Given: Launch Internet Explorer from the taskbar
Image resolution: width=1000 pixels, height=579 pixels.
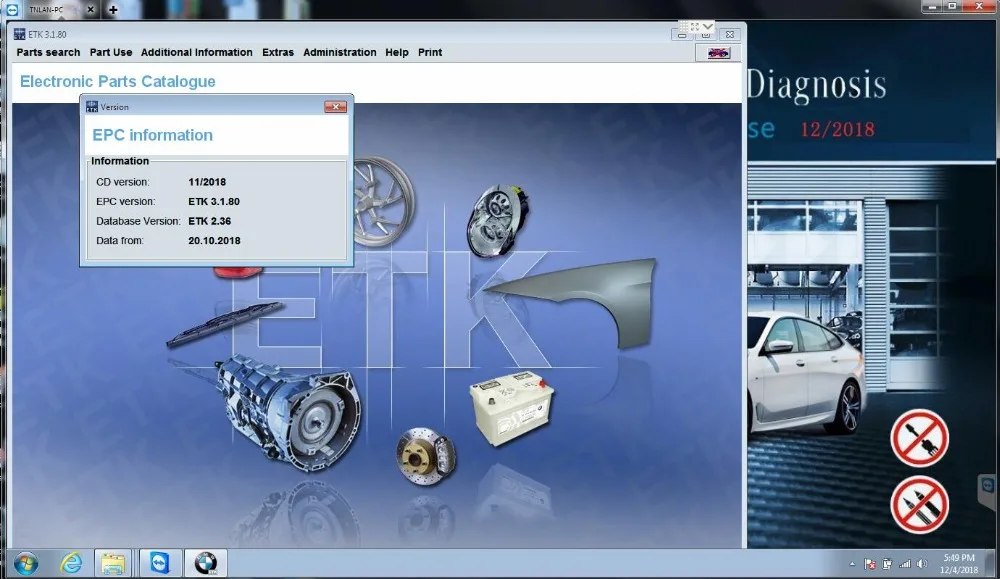Looking at the screenshot, I should (71, 564).
